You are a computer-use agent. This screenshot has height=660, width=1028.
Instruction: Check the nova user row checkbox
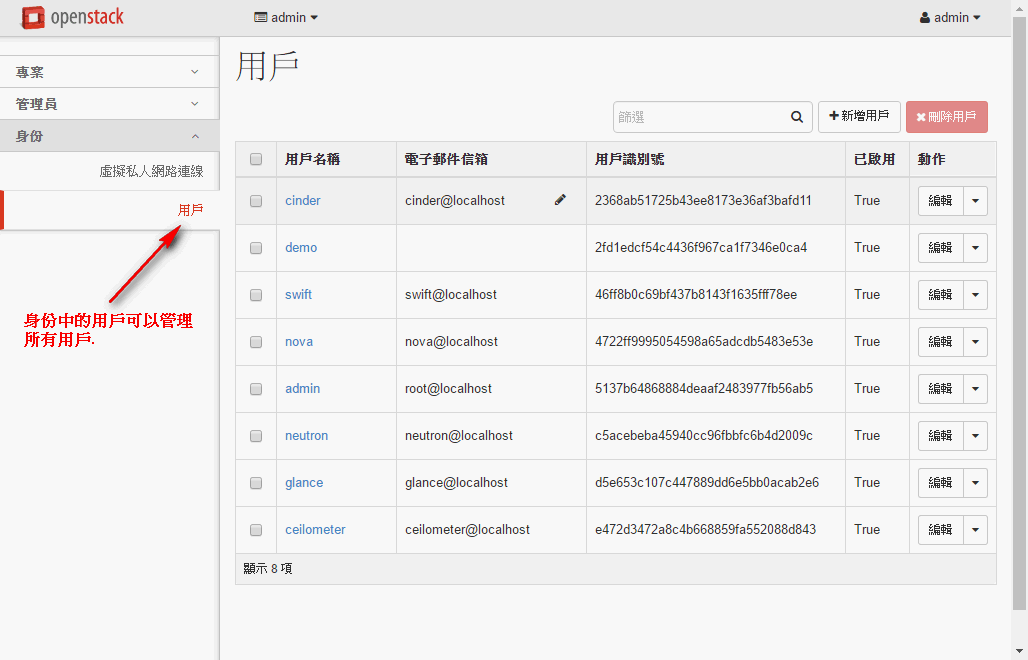256,342
